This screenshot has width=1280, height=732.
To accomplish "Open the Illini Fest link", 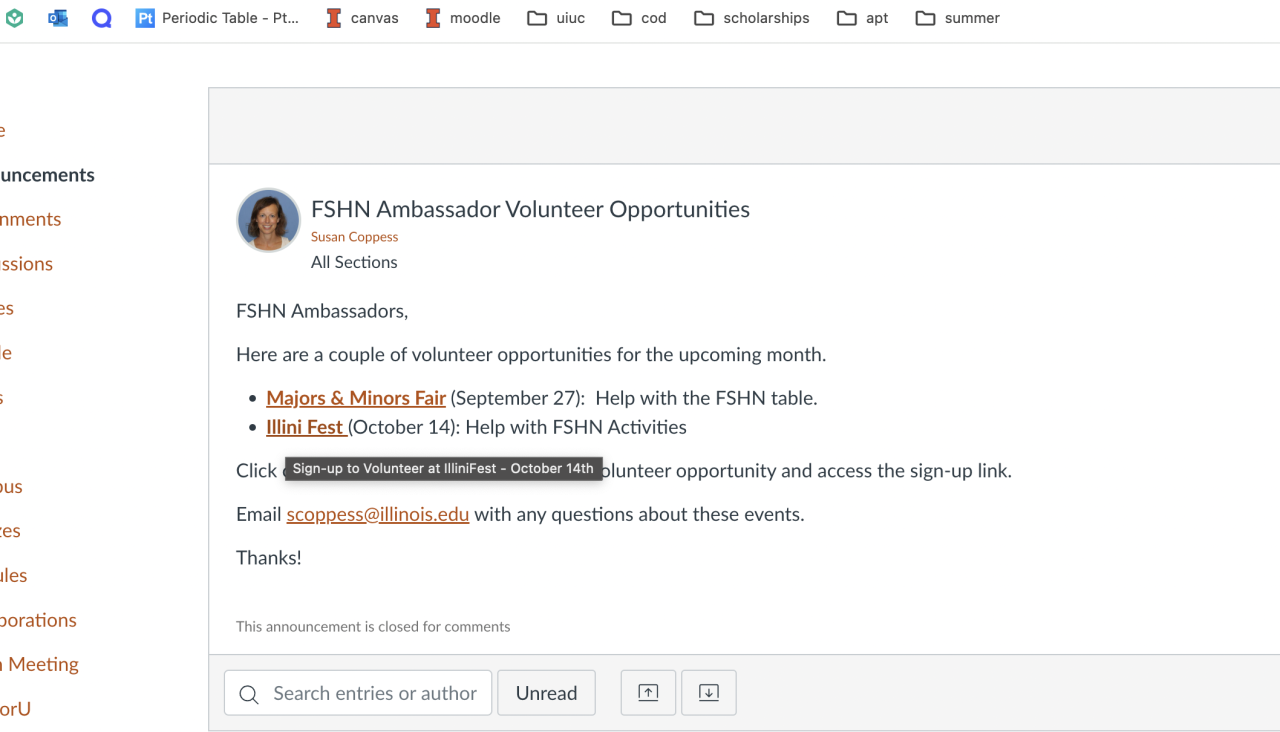I will [305, 427].
